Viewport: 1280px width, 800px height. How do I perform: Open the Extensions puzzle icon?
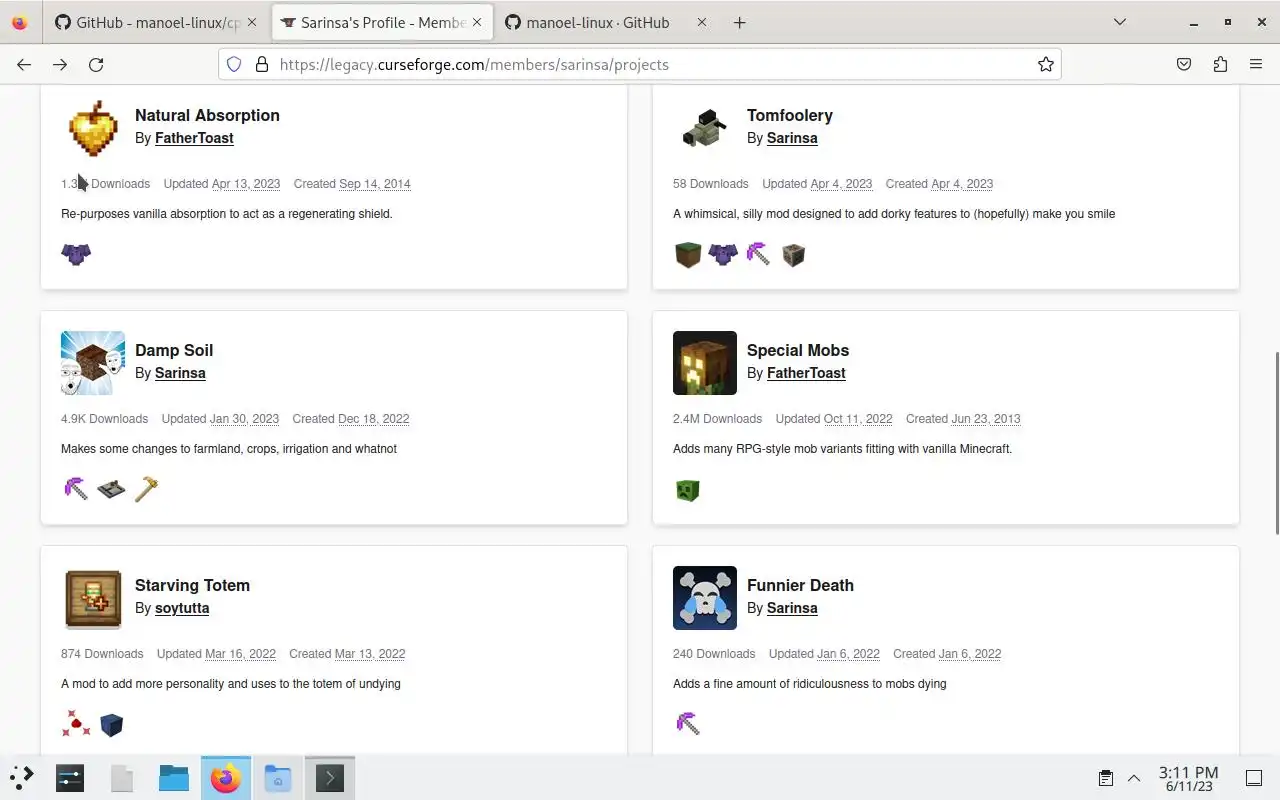1220,64
